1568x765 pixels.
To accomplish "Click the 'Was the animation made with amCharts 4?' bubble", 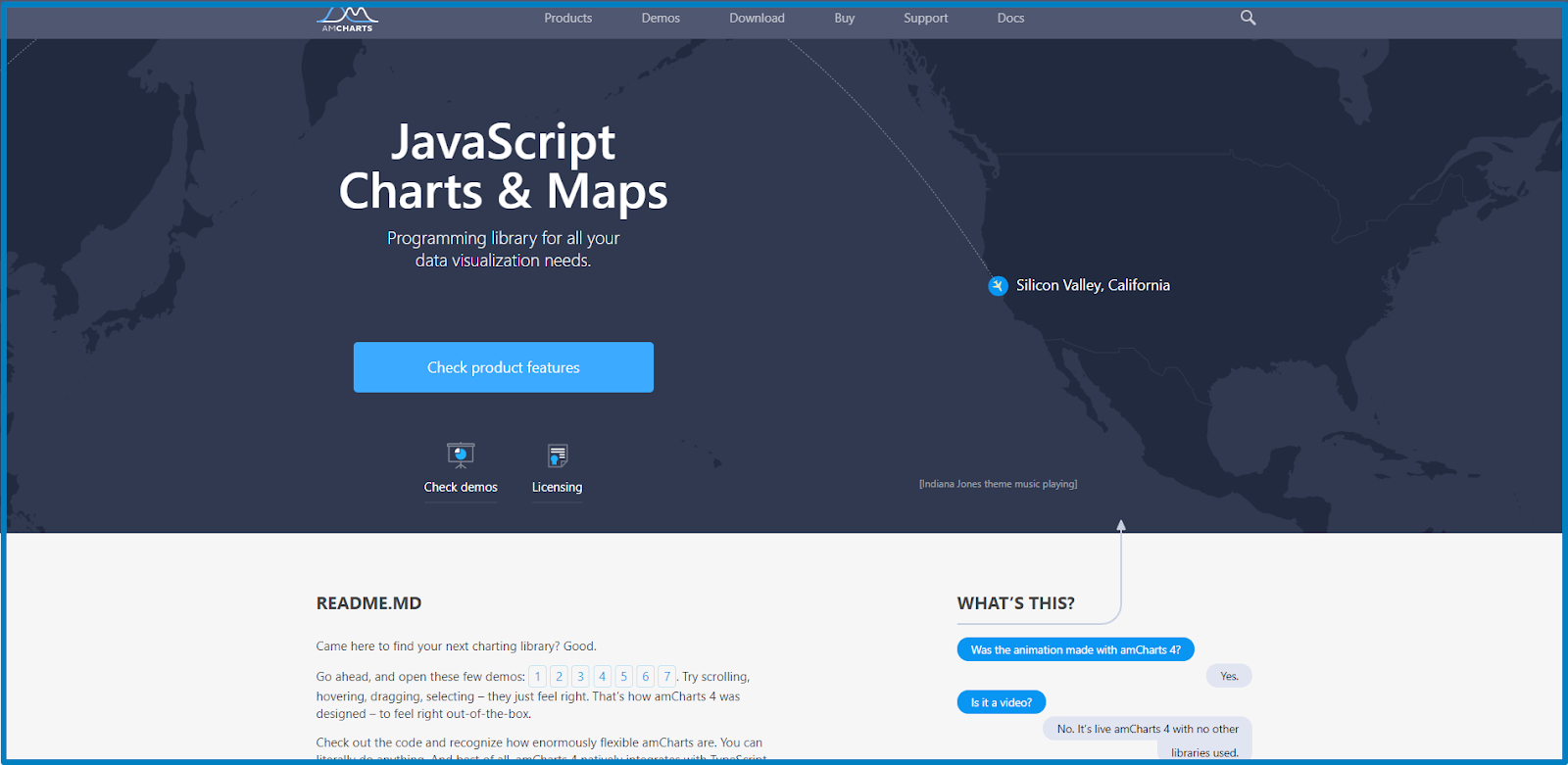I will coord(1075,649).
